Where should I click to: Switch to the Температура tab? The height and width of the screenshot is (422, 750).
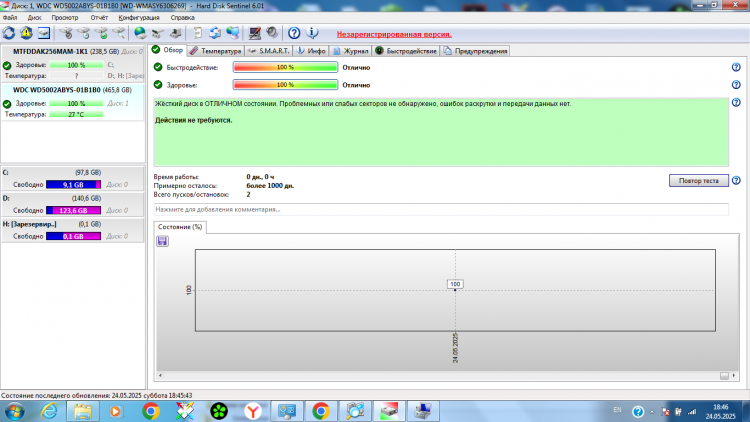pyautogui.click(x=215, y=51)
